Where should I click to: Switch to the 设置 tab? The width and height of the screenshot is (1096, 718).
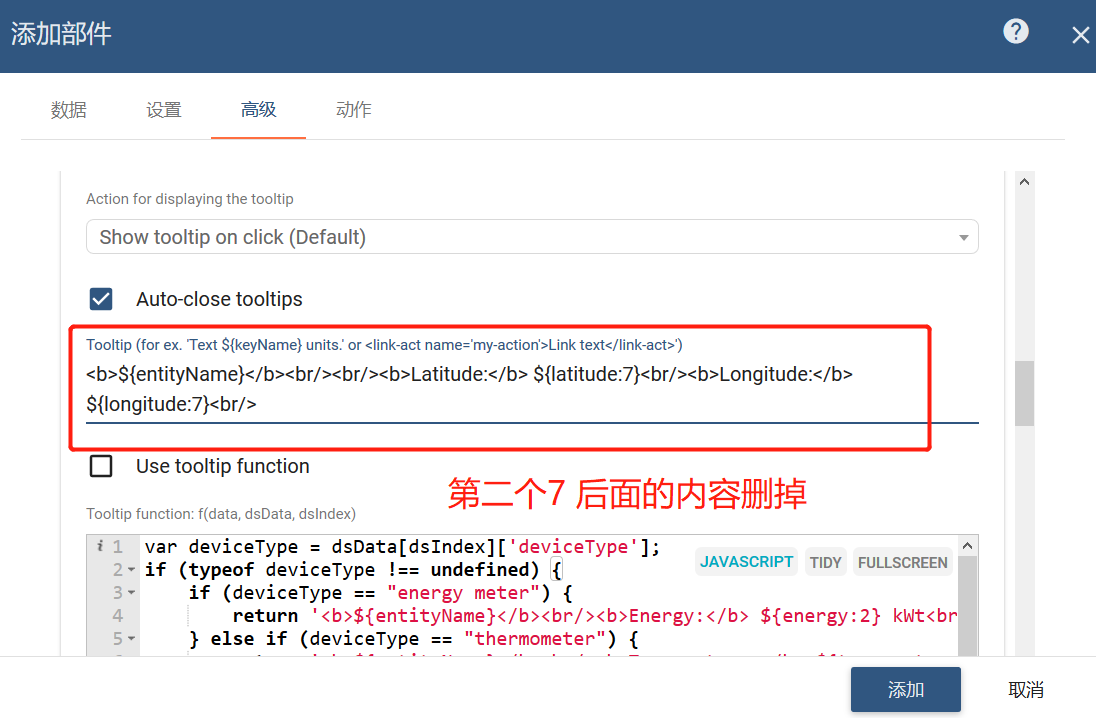point(164,110)
